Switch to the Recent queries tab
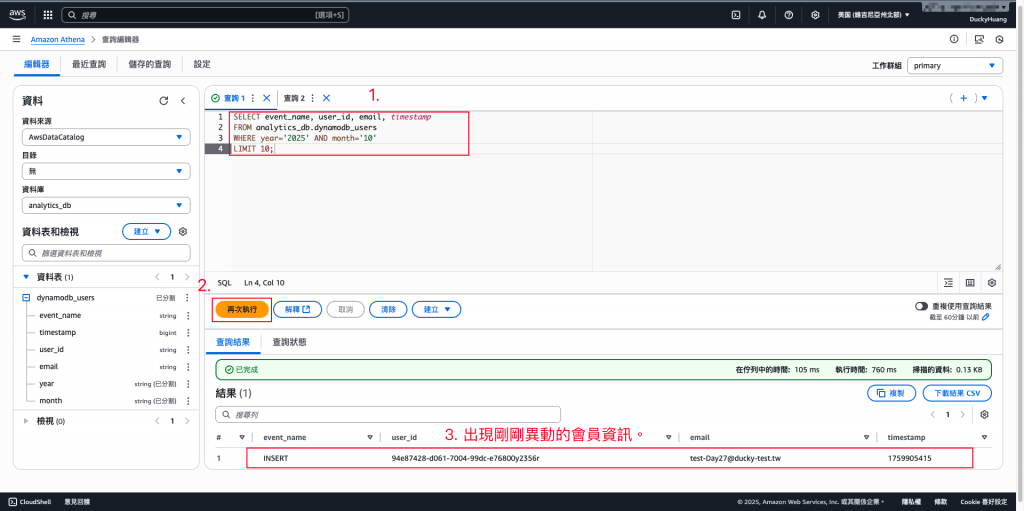This screenshot has height=511, width=1024. 89,65
